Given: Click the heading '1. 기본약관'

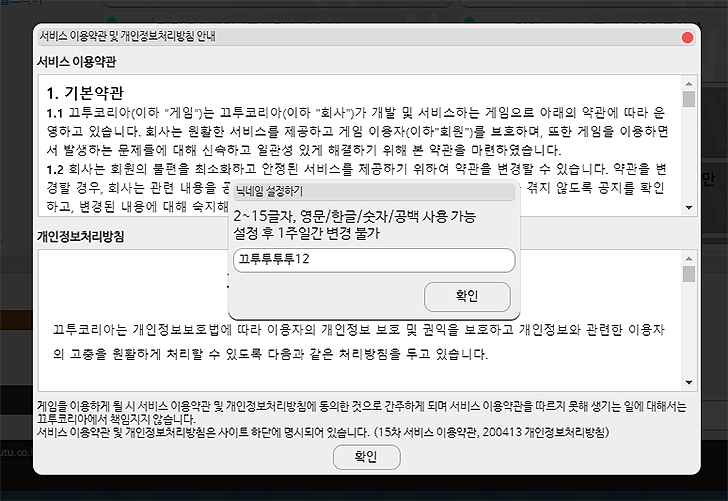Looking at the screenshot, I should (85, 93).
